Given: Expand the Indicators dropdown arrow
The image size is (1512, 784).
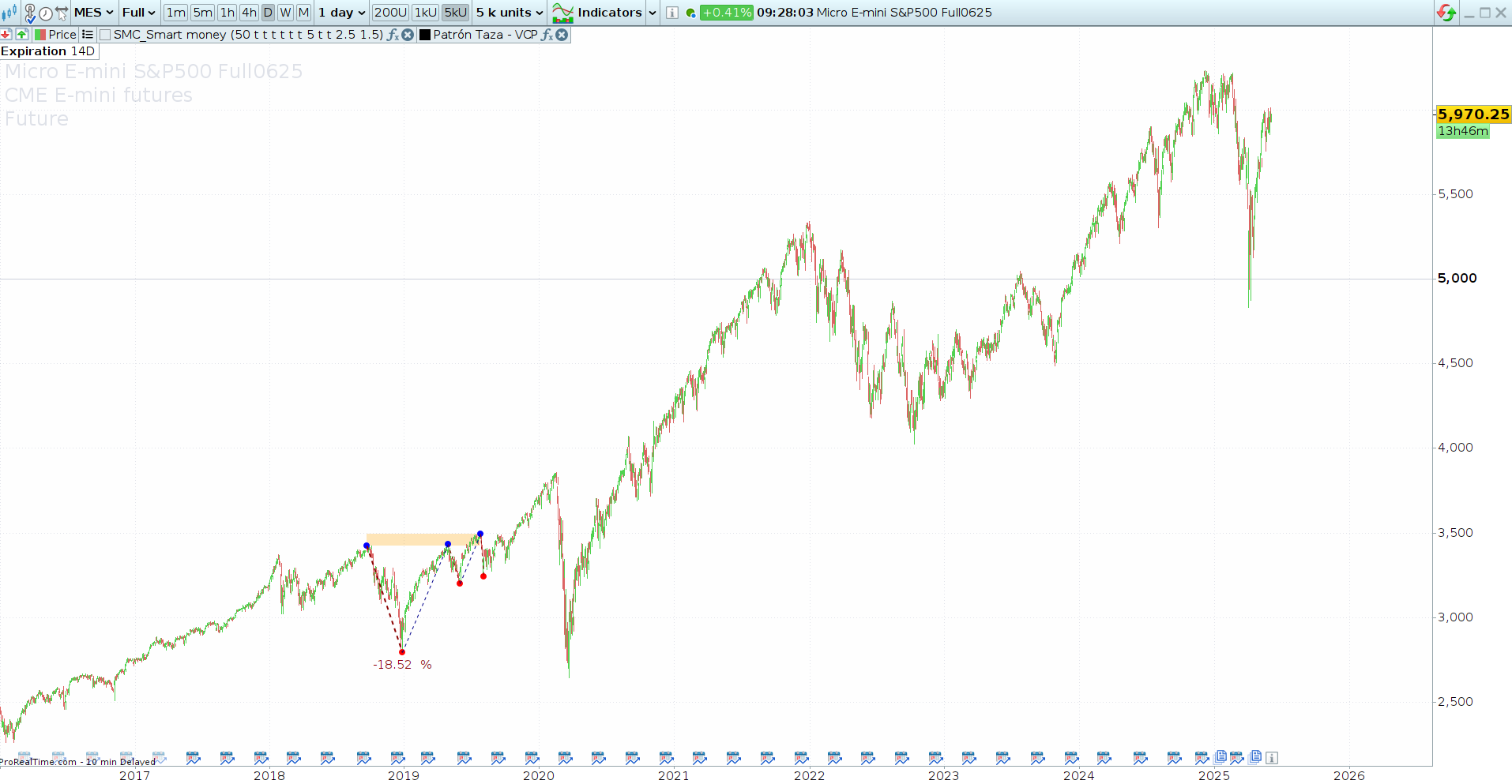Looking at the screenshot, I should (653, 13).
